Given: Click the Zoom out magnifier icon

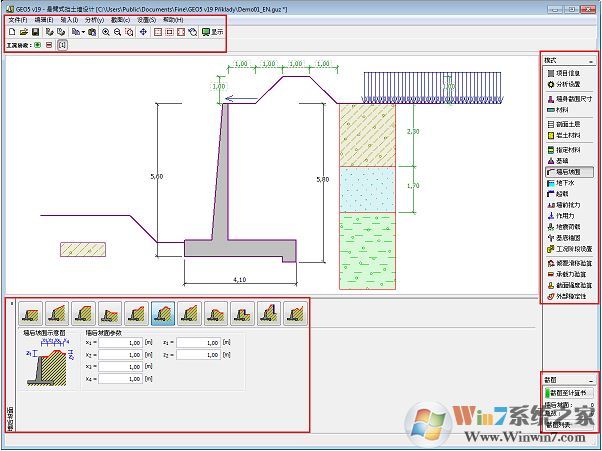Looking at the screenshot, I should [118, 32].
